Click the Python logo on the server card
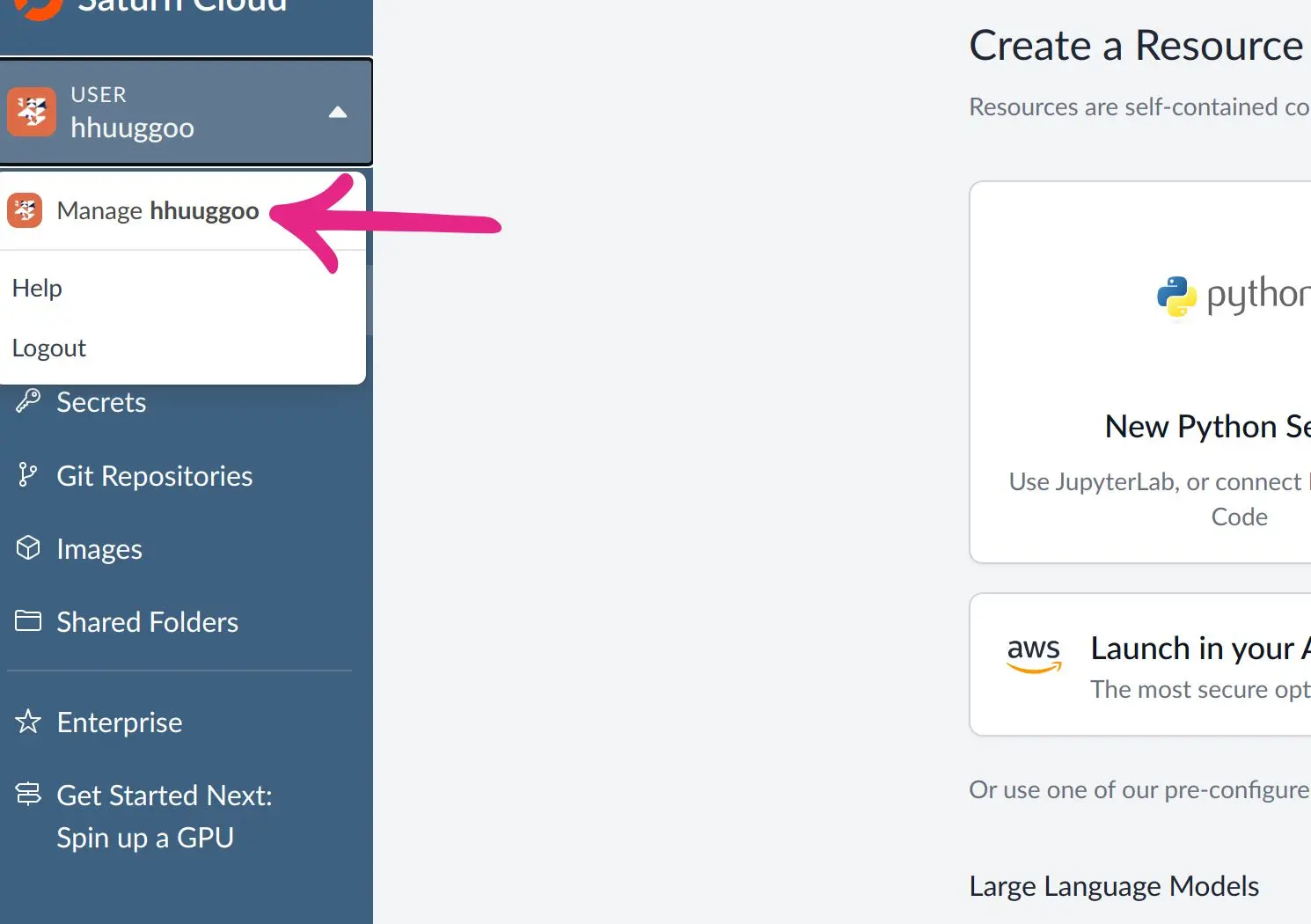The image size is (1311, 924). [1176, 296]
